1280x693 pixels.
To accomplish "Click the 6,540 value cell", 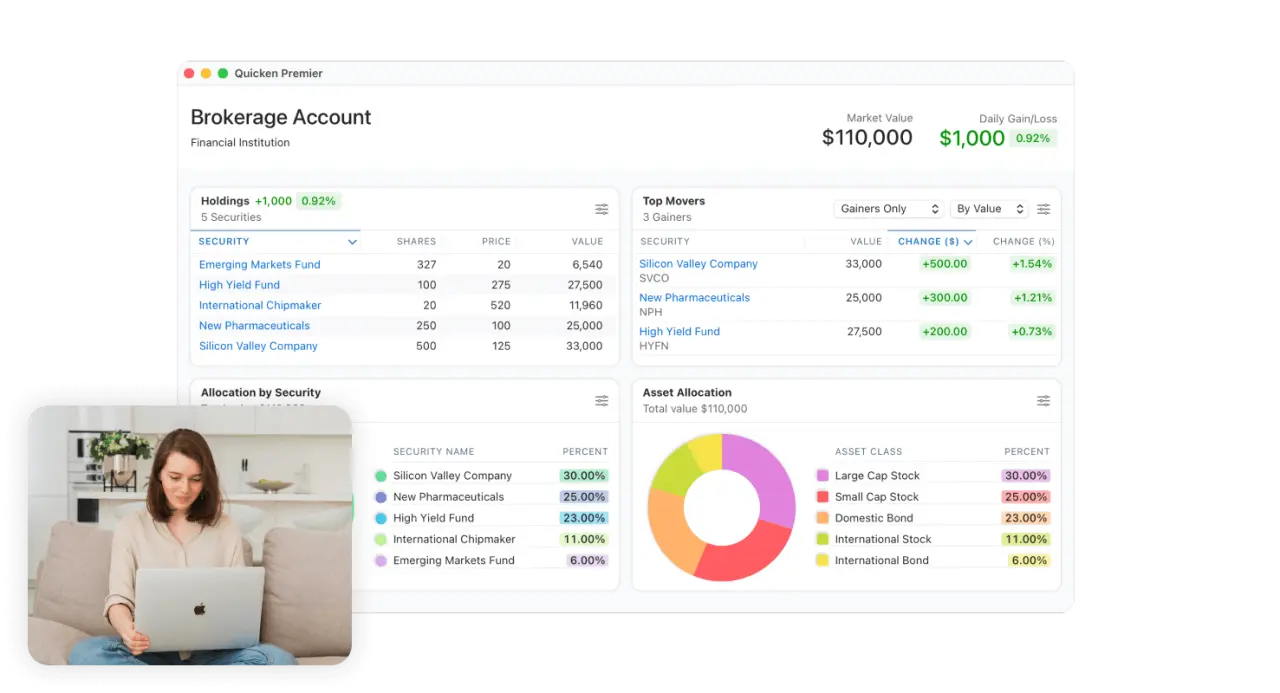I will (x=586, y=265).
